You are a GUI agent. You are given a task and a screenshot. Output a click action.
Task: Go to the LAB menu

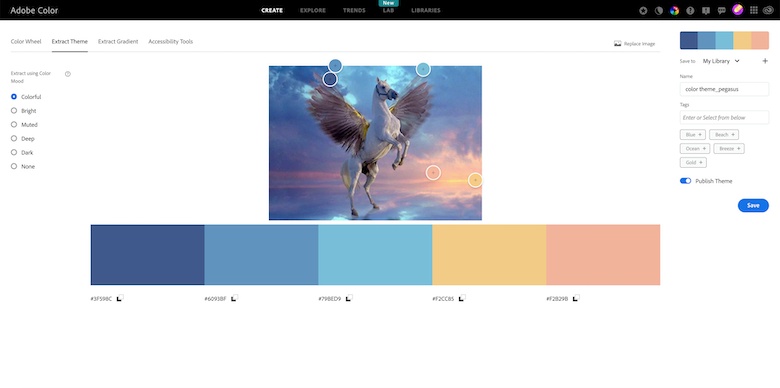point(388,10)
